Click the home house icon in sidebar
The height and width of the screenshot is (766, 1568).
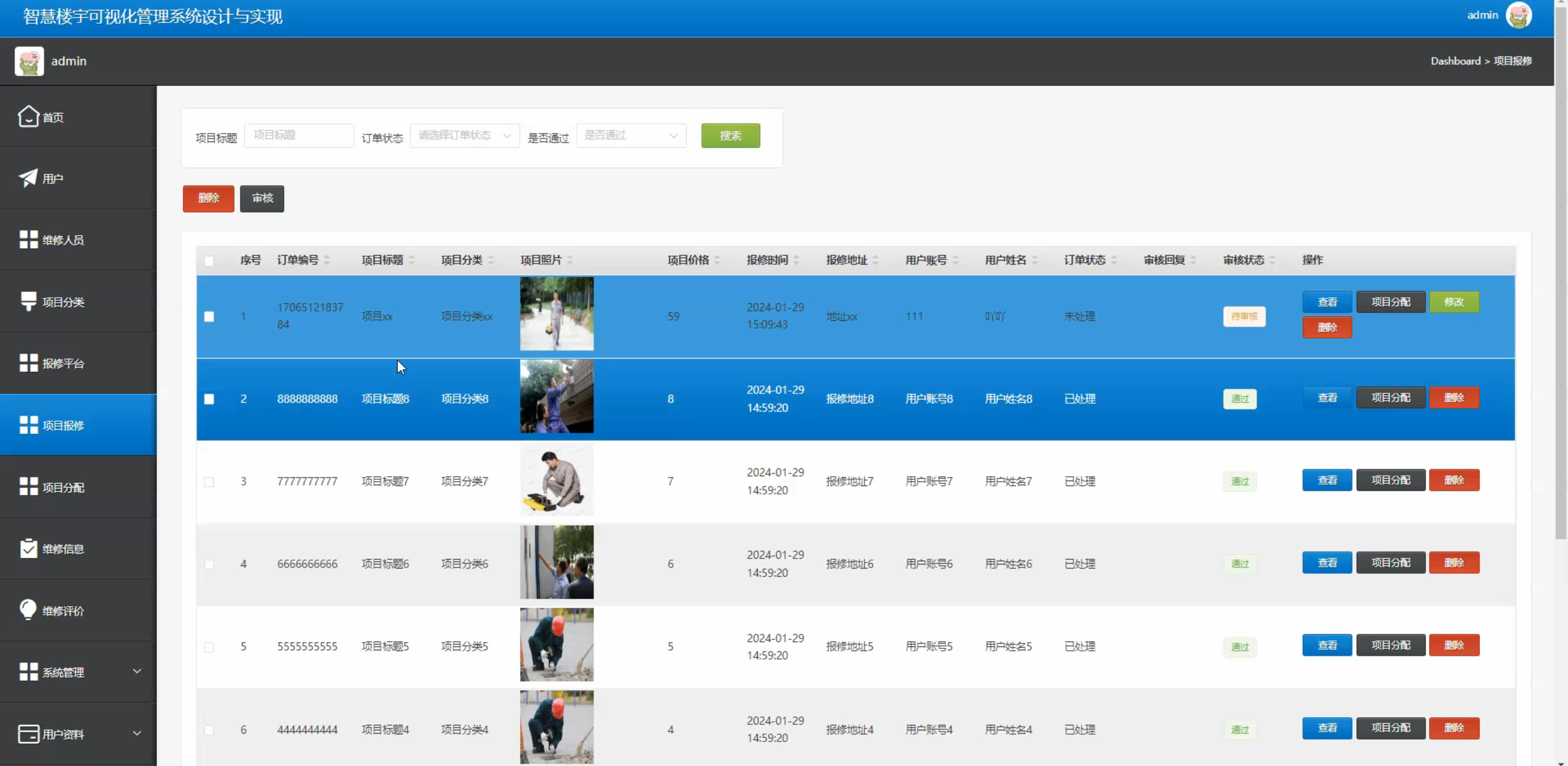coord(28,116)
